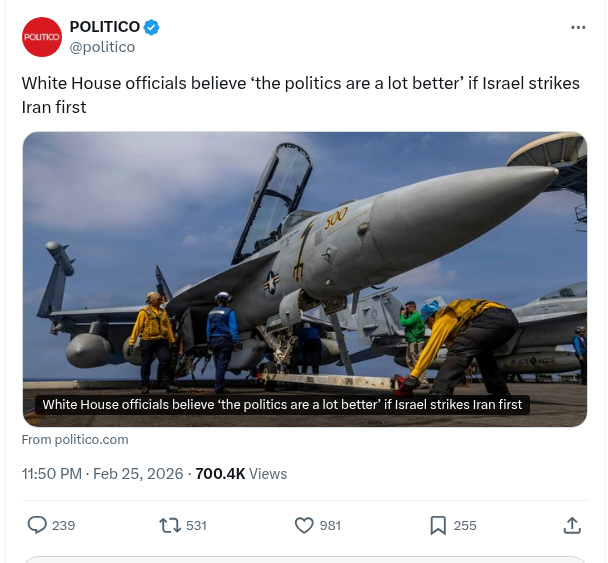Click the share upload icon
This screenshot has width=608, height=563.
pyautogui.click(x=572, y=525)
